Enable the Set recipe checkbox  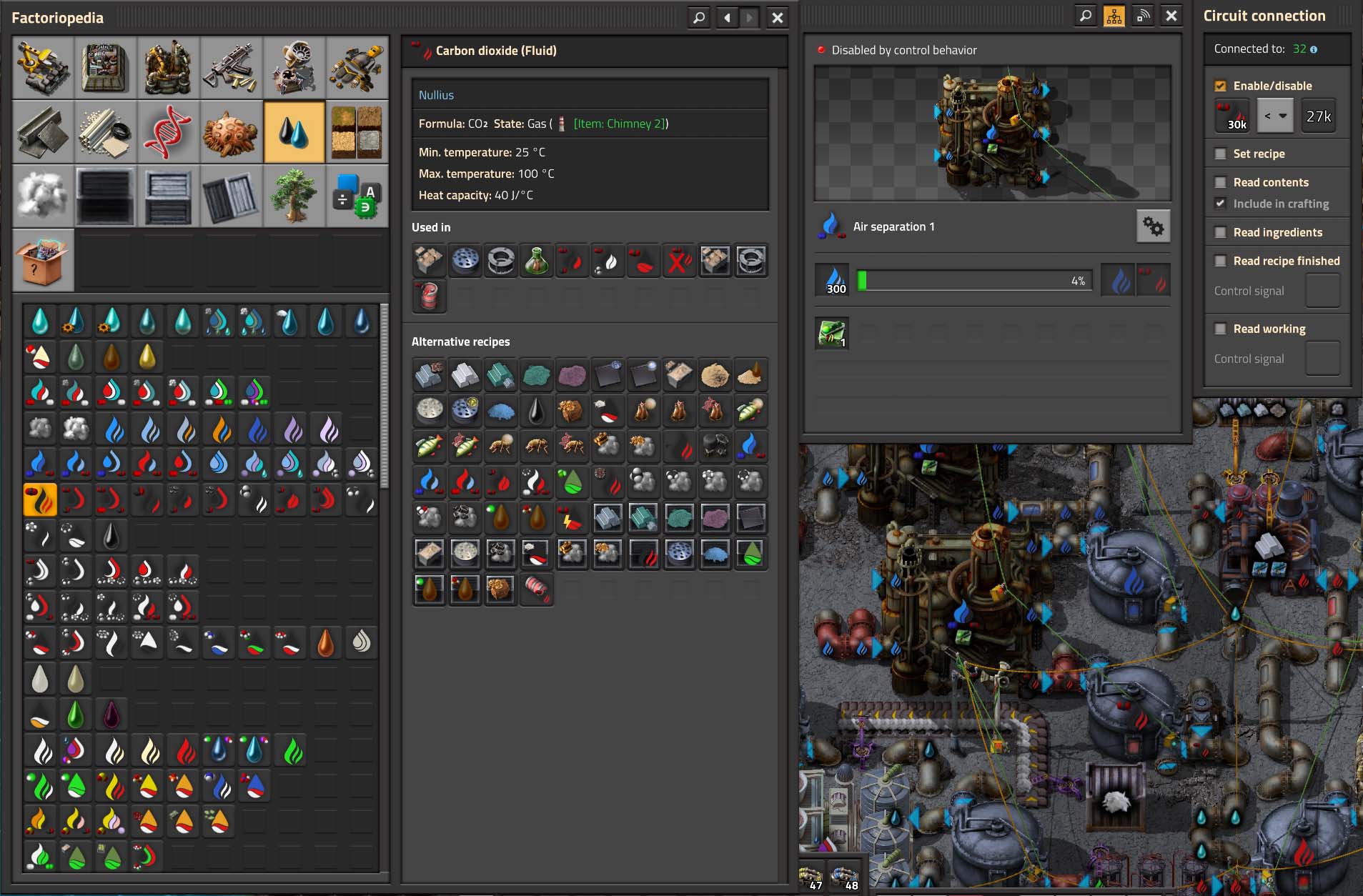click(1221, 154)
